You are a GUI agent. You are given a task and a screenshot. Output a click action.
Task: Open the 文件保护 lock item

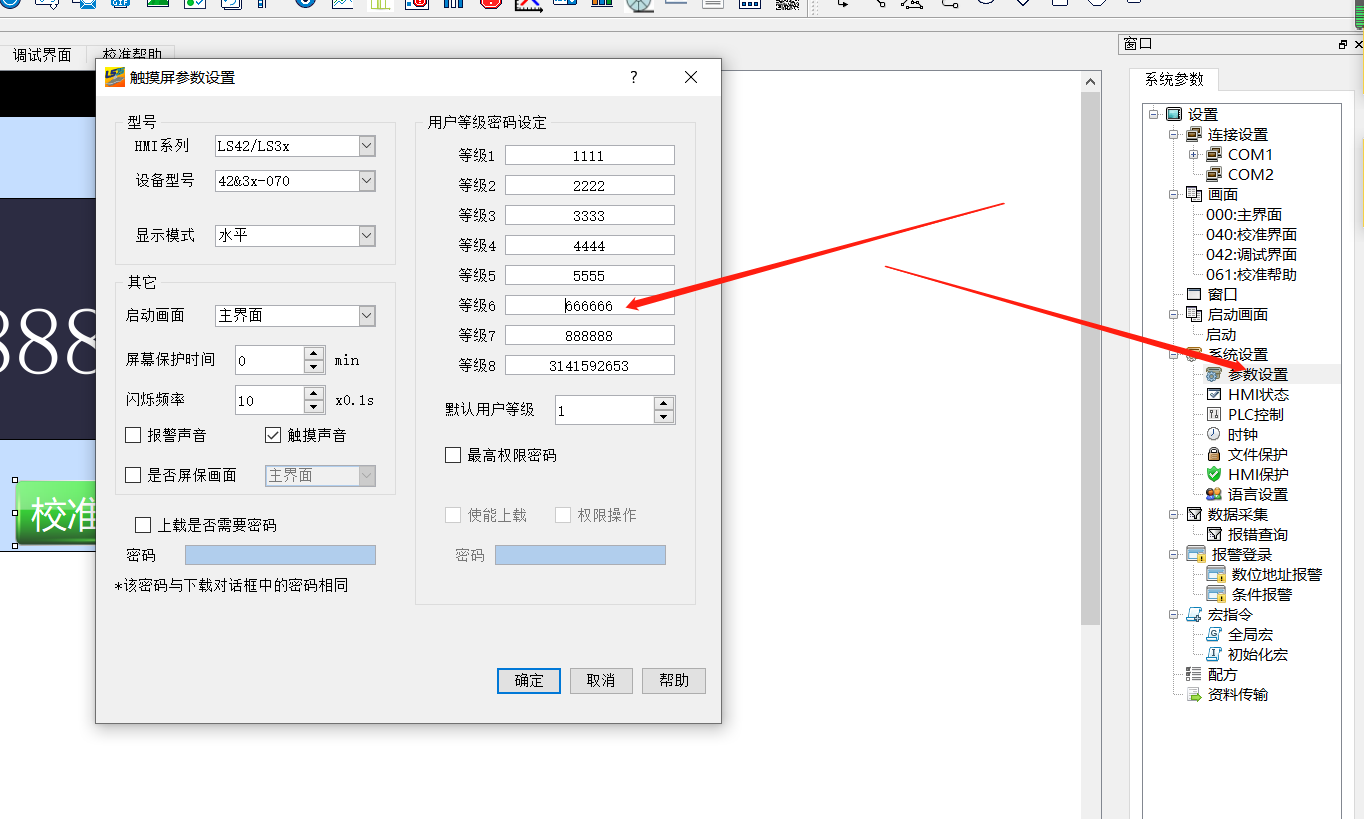[x=1257, y=455]
